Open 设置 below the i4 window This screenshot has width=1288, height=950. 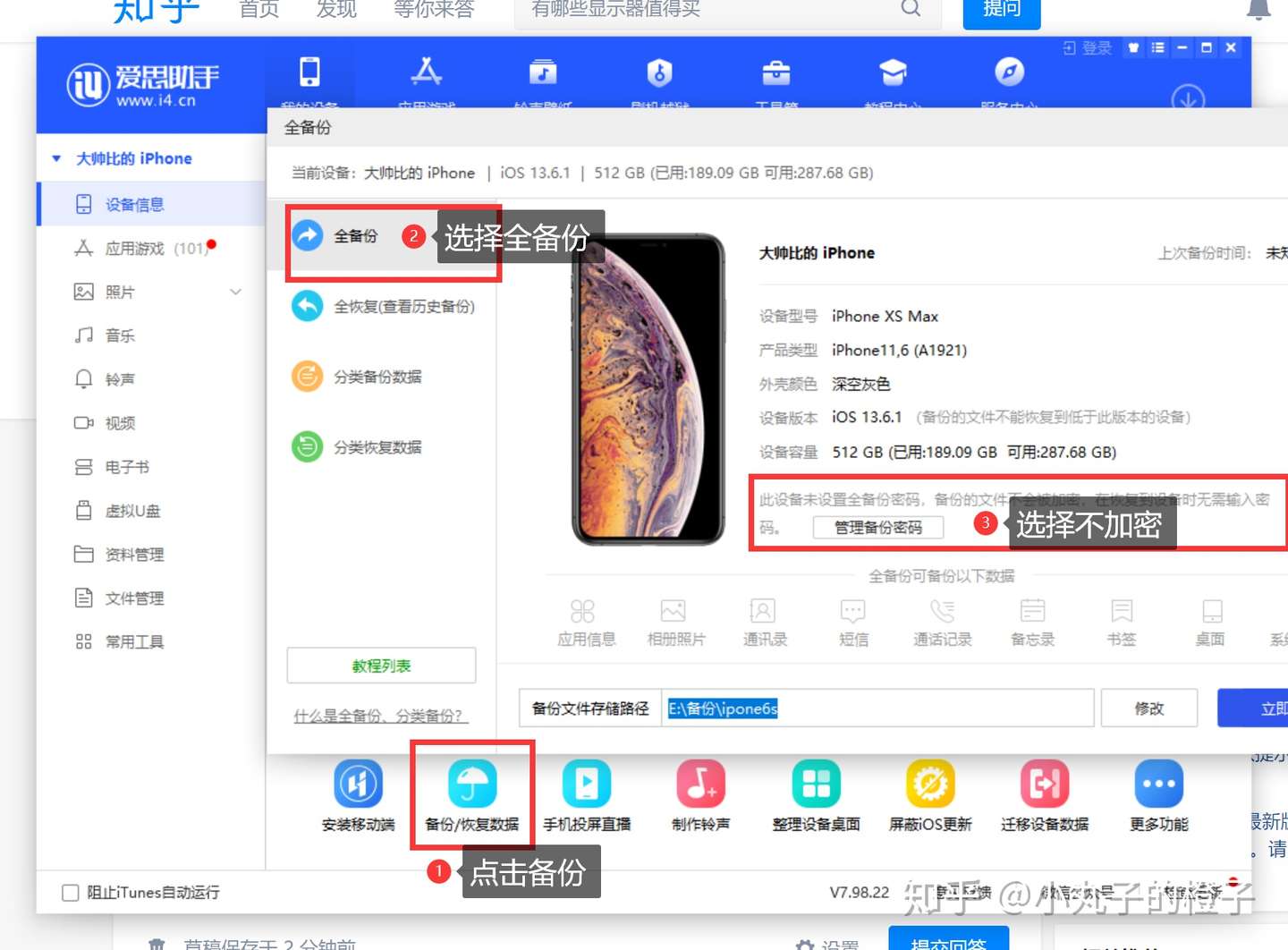827,944
